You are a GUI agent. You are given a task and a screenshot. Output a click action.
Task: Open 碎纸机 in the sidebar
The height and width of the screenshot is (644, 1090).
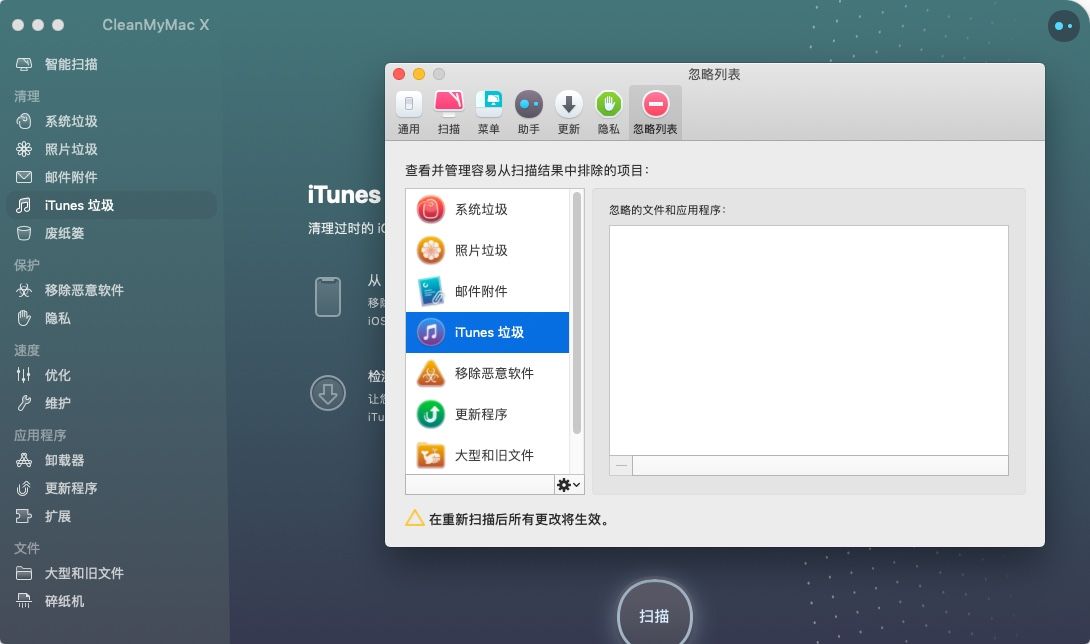click(x=111, y=602)
